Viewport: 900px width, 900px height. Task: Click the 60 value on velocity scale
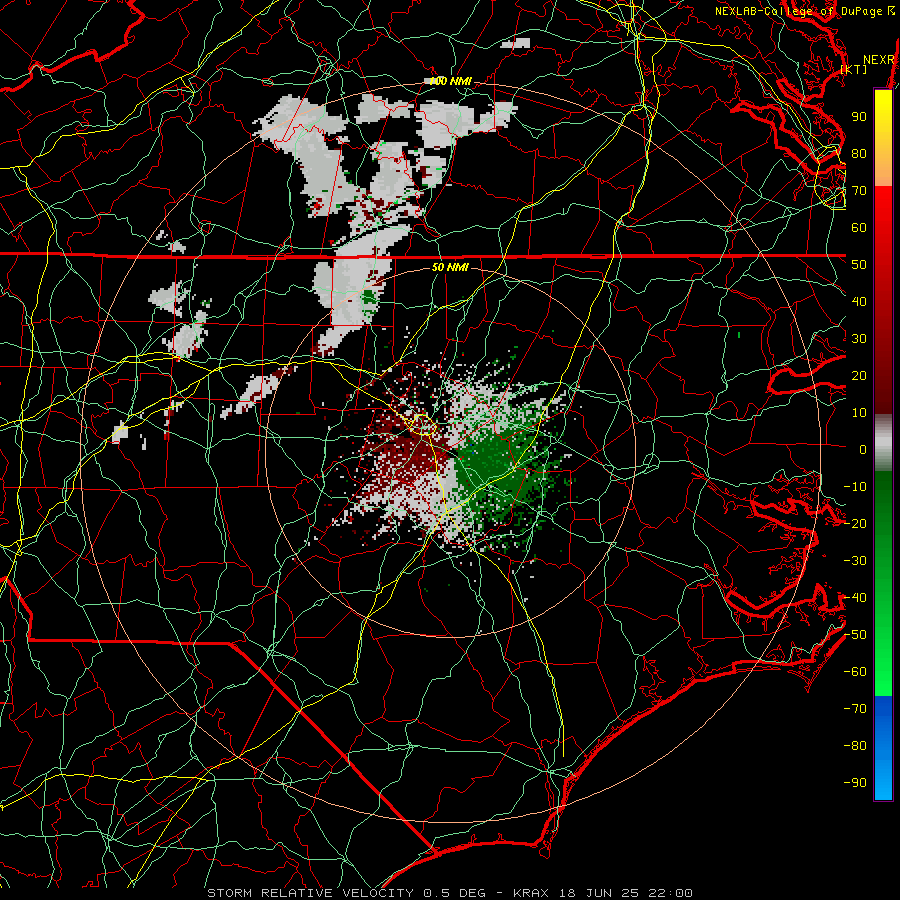coord(859,227)
